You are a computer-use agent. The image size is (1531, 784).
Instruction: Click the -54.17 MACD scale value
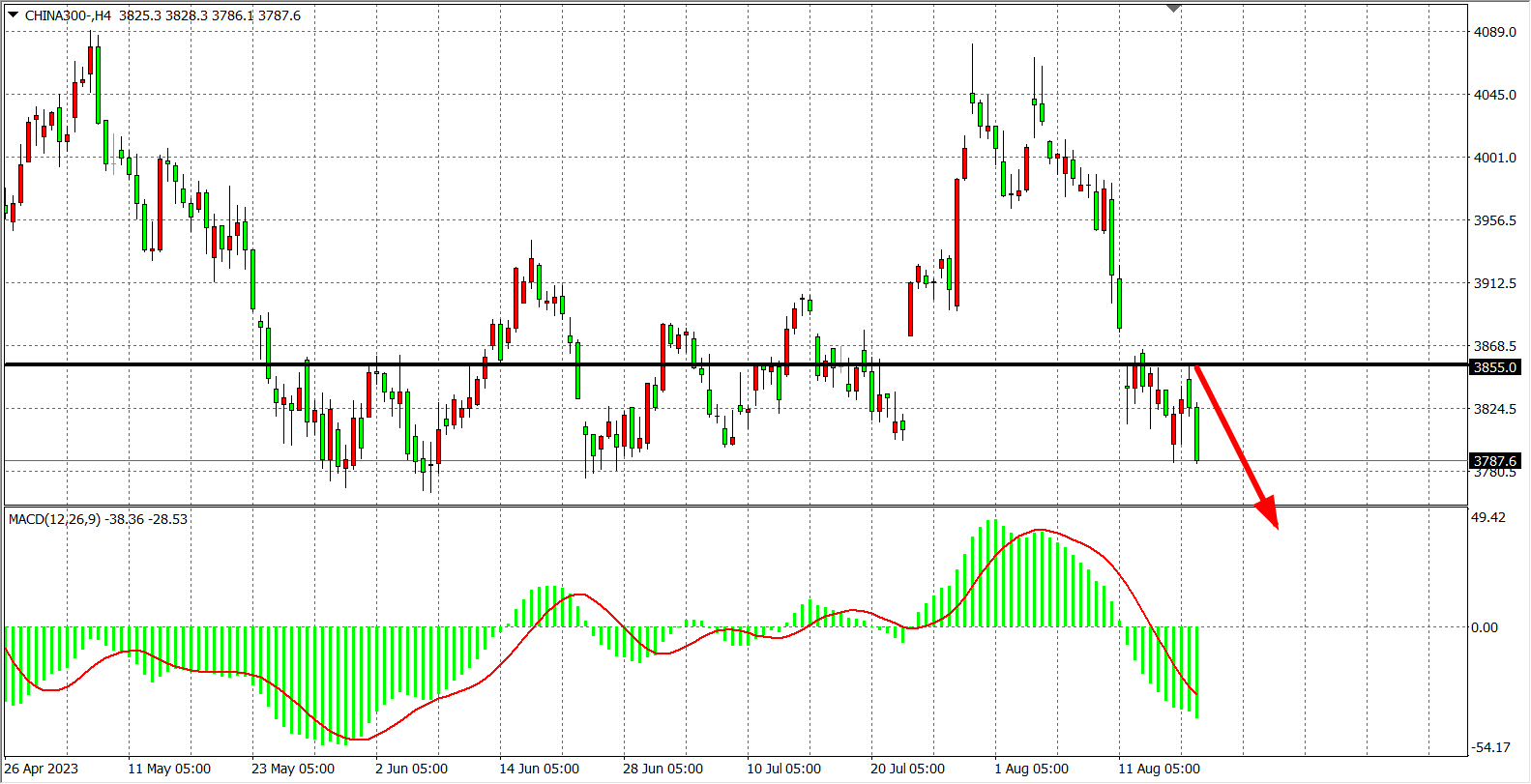point(1489,747)
